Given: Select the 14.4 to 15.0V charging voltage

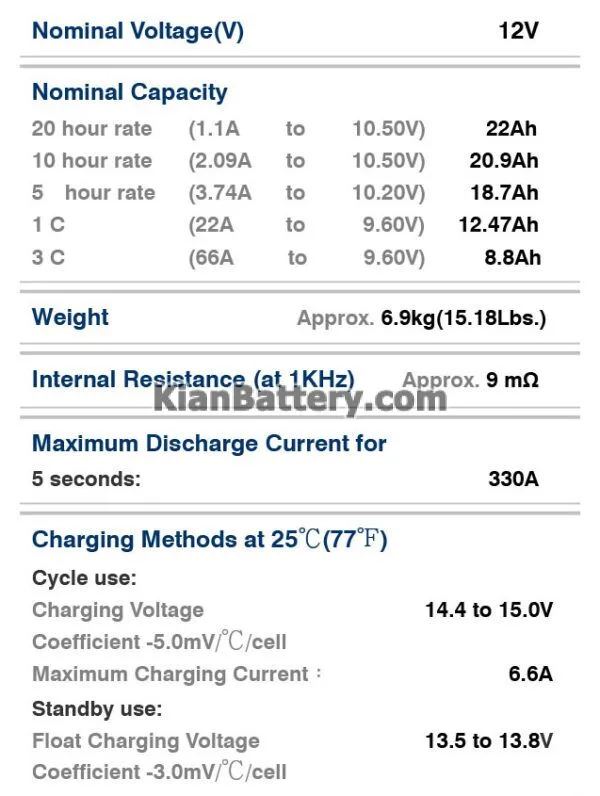Looking at the screenshot, I should tap(489, 610).
